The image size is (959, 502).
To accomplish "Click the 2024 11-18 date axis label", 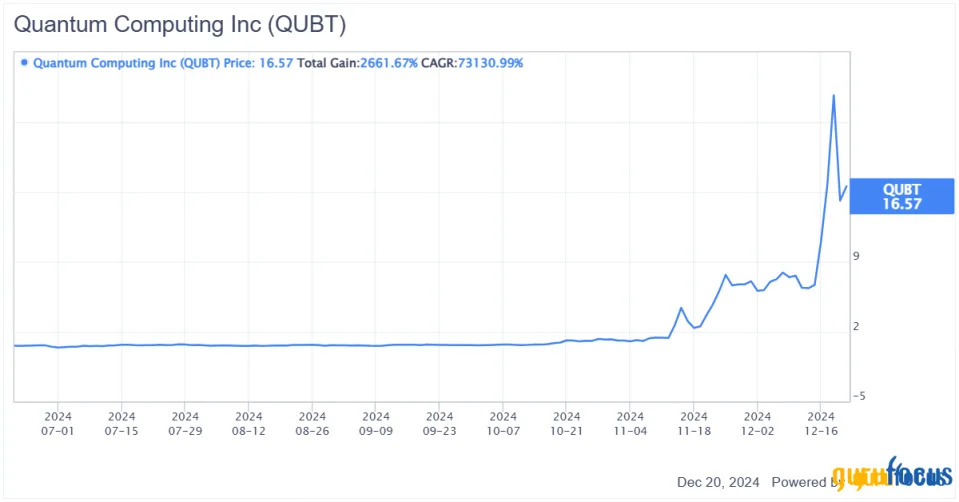I will click(x=694, y=424).
